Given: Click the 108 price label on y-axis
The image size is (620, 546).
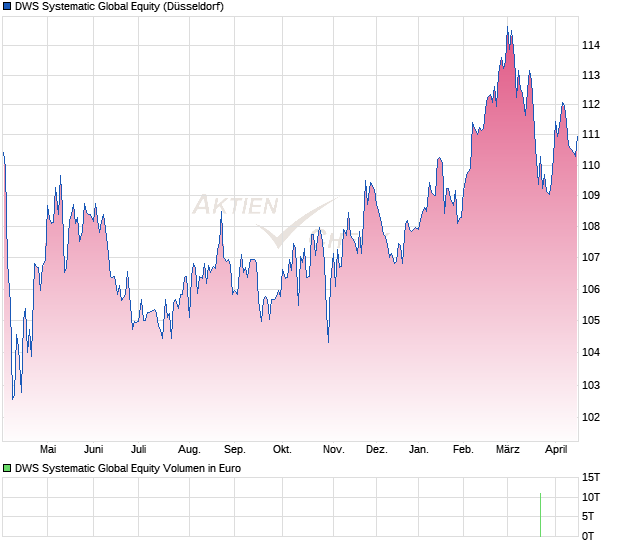Looking at the screenshot, I should pos(591,227).
